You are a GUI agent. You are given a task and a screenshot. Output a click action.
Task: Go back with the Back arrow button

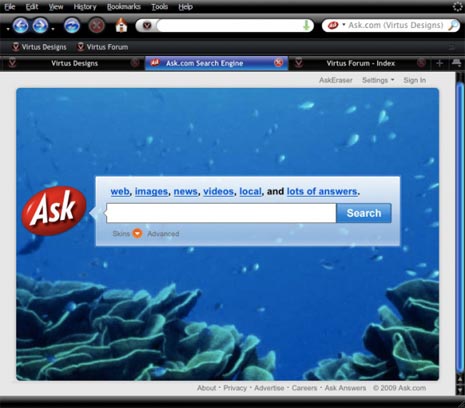(x=21, y=26)
